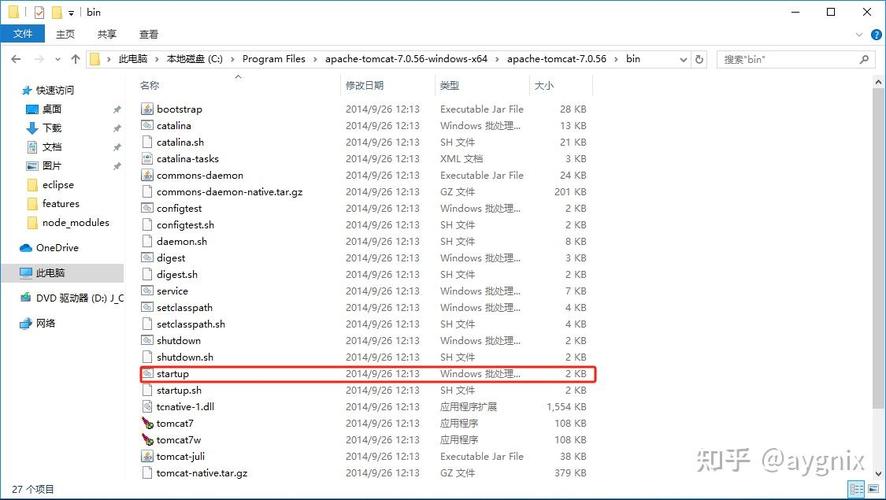
Task: Select the tomcat7 application icon
Action: [147, 423]
